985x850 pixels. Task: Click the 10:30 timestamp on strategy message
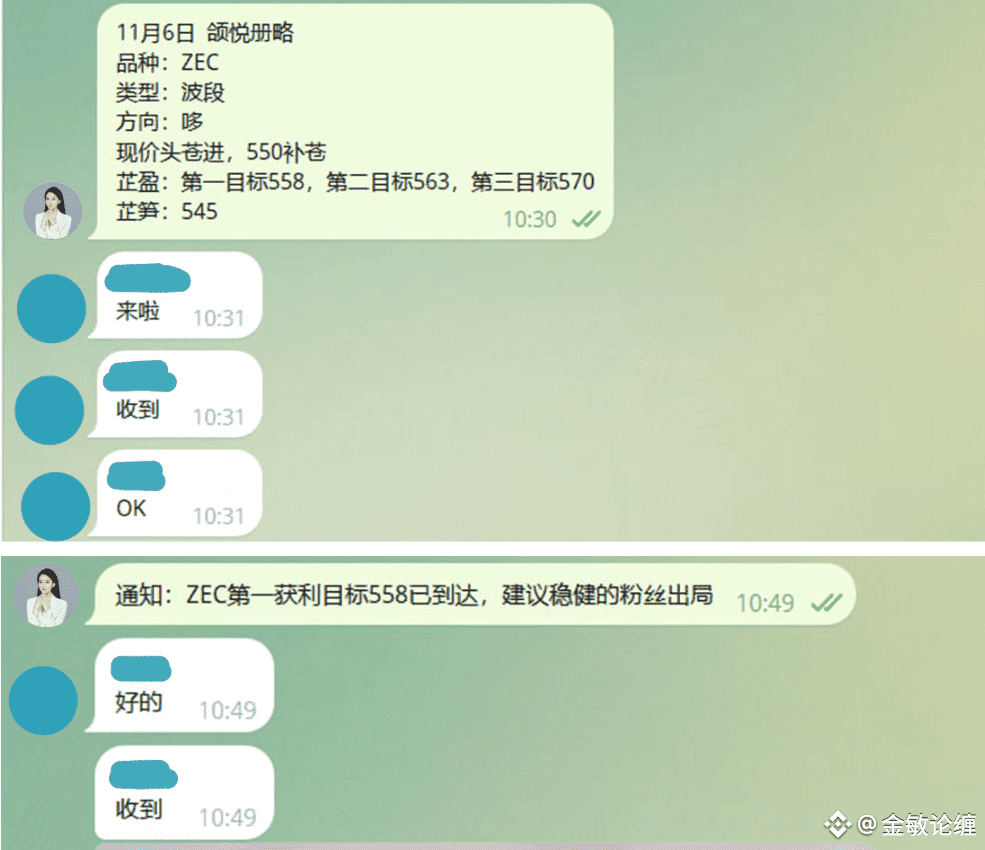click(530, 219)
